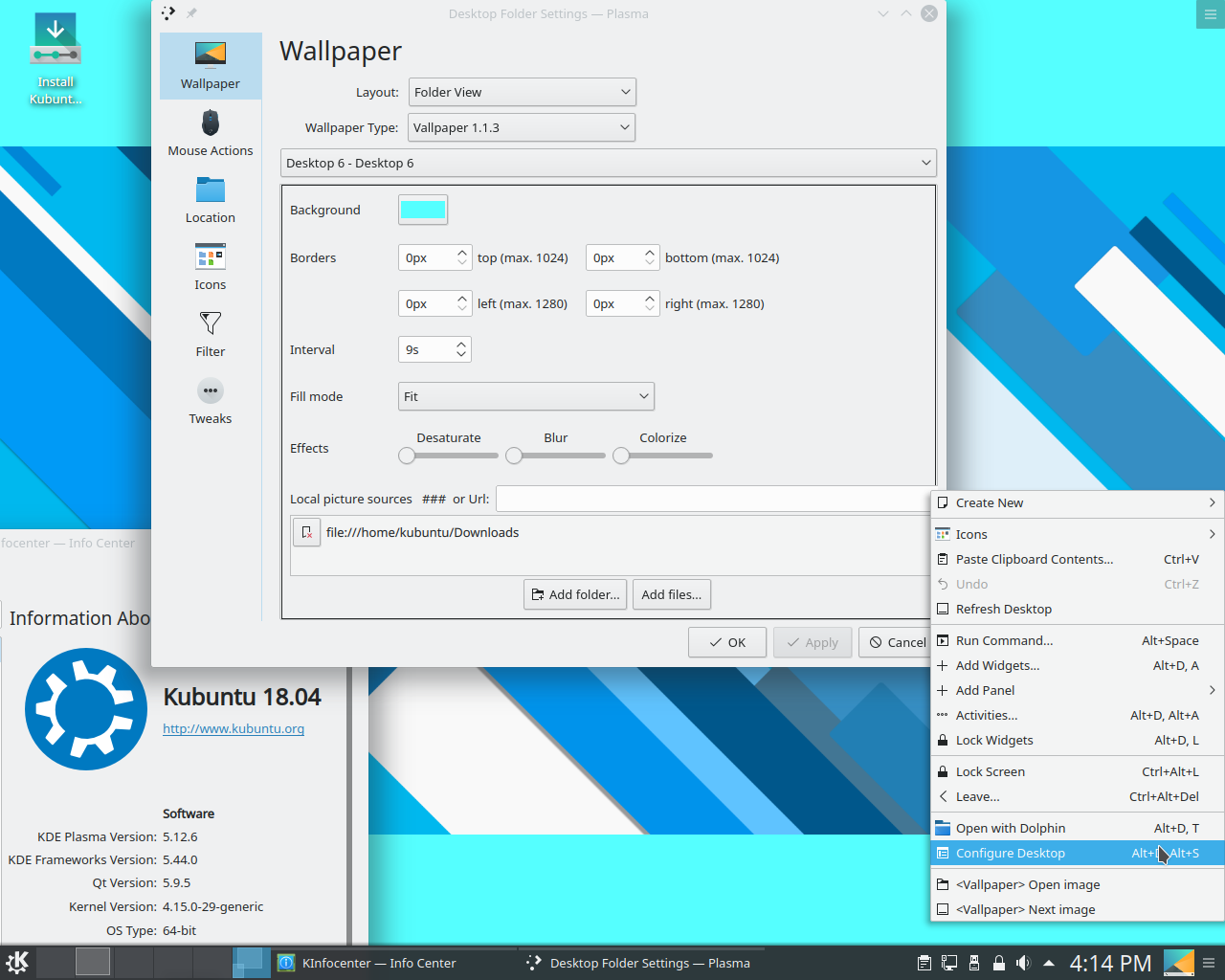Viewport: 1225px width, 980px height.
Task: Adjust the top border spinbox
Action: point(434,257)
